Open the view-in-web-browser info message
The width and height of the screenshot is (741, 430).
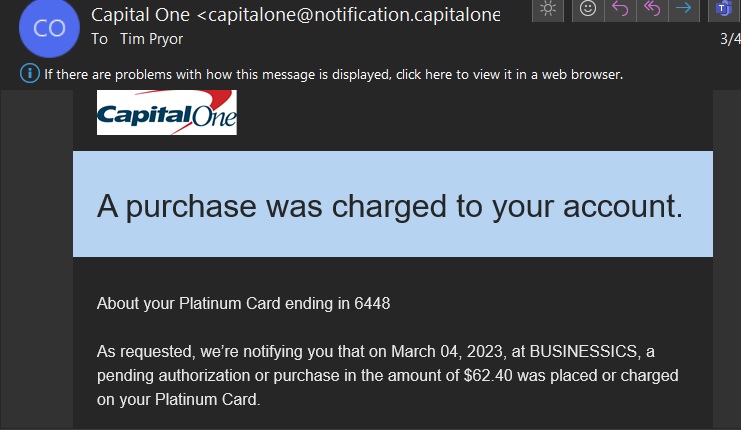[334, 75]
